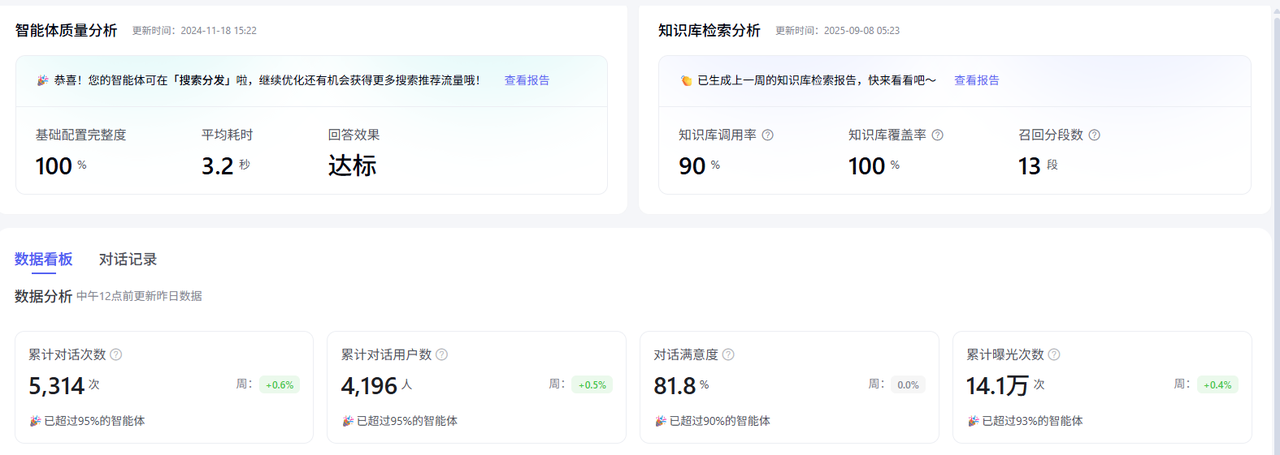Screen dimensions: 1280x455
Task: Click help icon next to 累计对话次数
Action: tap(116, 354)
